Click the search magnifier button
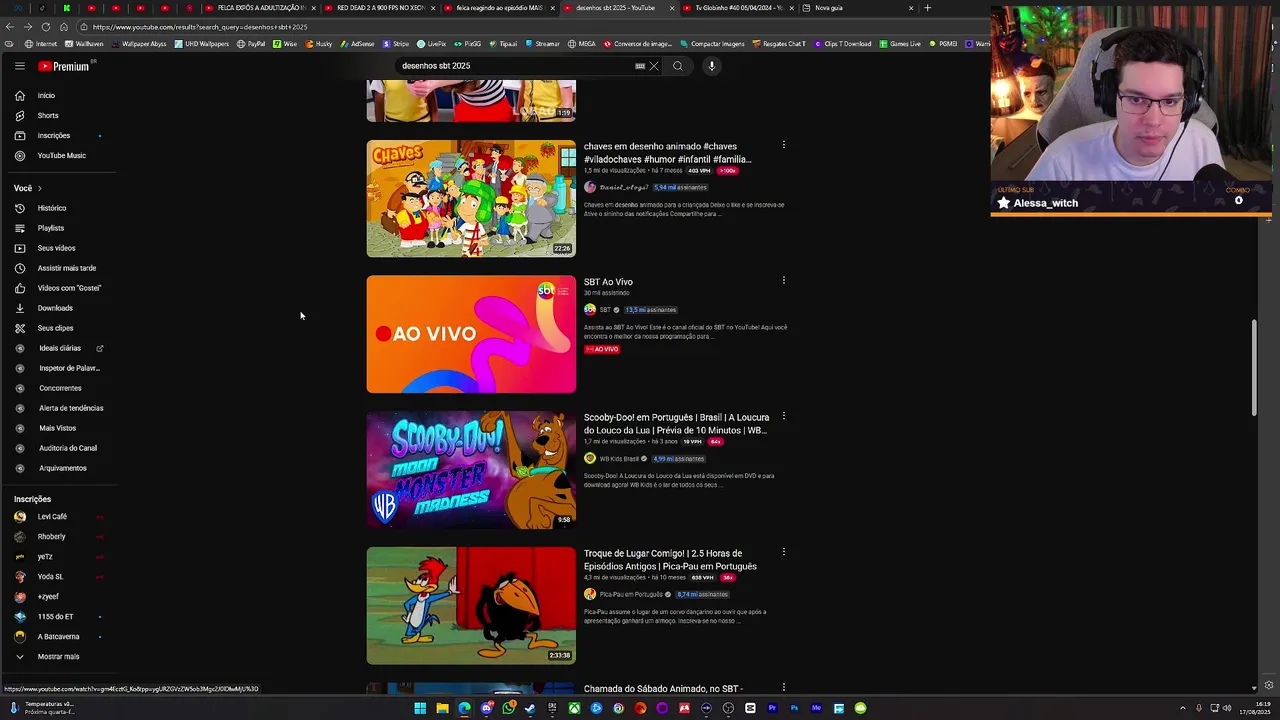 pos(677,66)
